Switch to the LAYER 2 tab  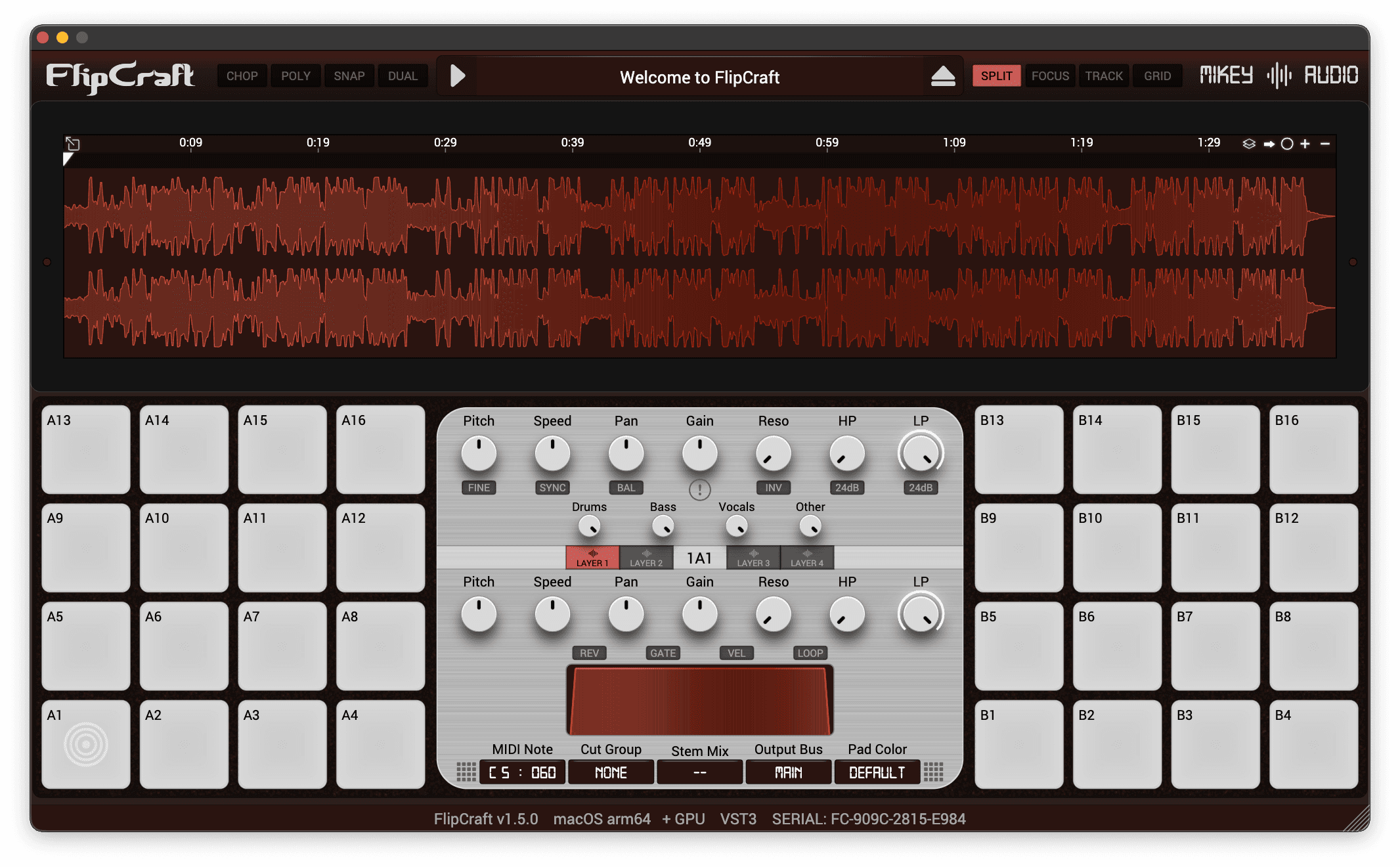646,558
